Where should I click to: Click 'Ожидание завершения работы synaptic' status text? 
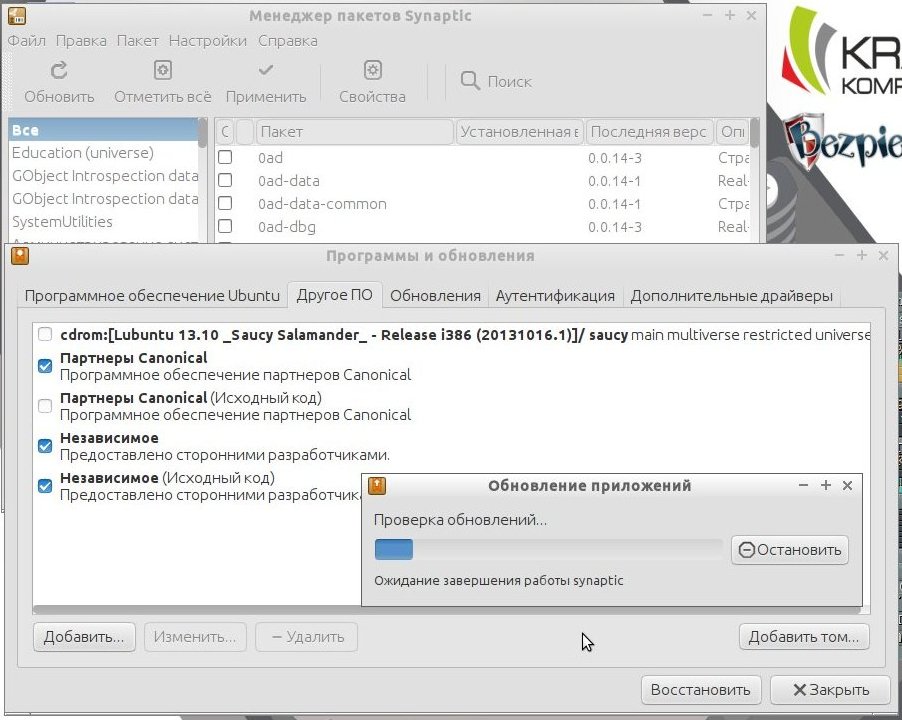499,580
